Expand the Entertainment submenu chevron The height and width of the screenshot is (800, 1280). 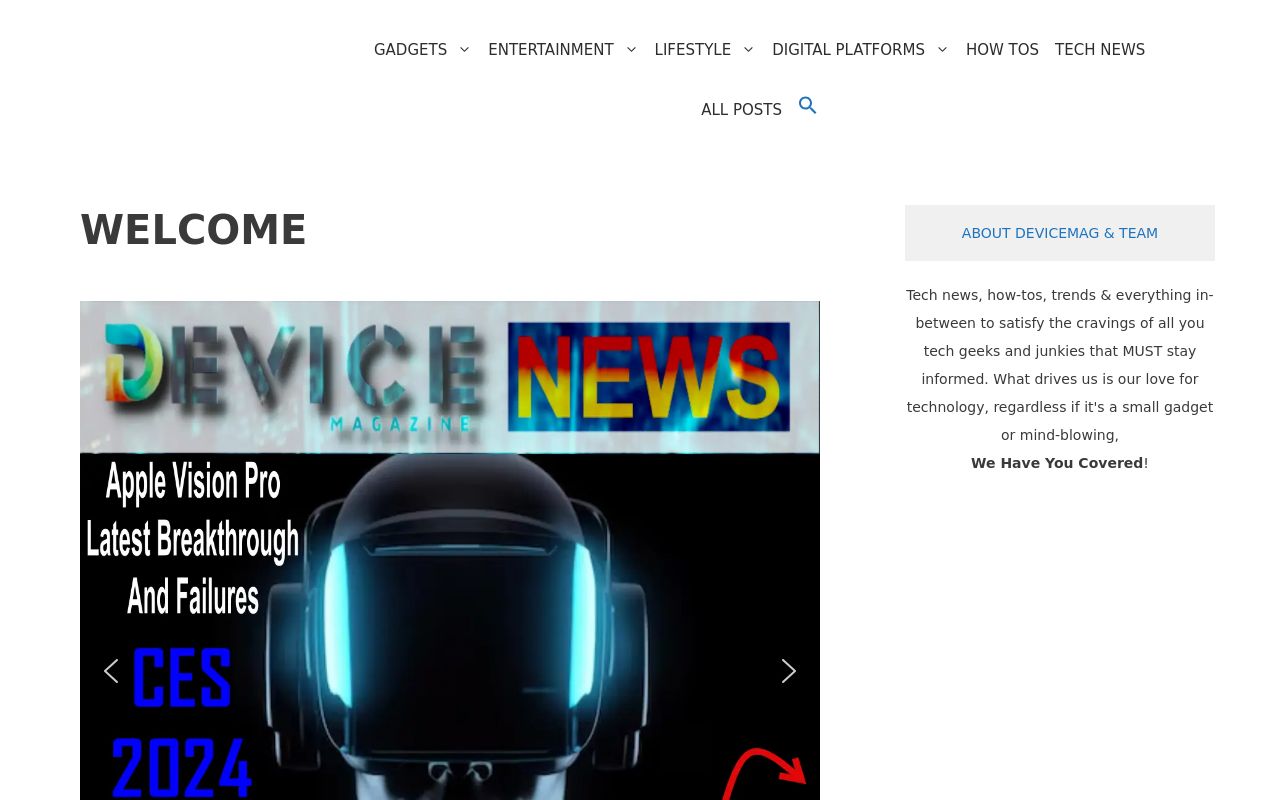(x=631, y=50)
